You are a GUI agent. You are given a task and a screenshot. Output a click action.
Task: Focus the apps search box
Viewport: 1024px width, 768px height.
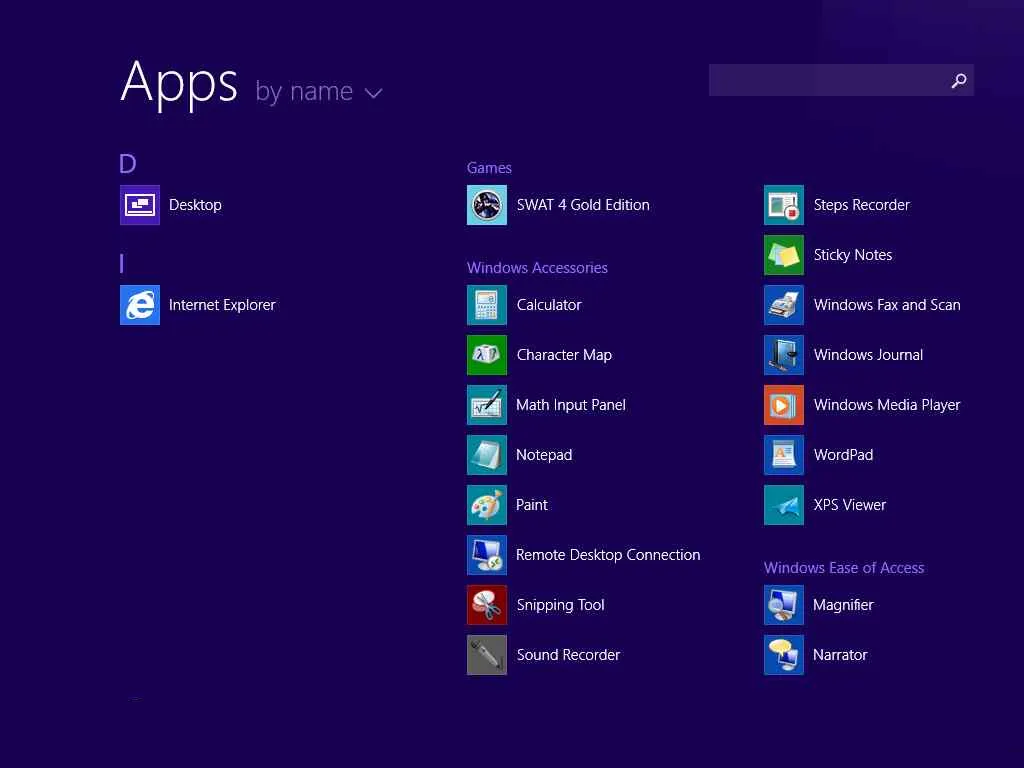pos(841,80)
